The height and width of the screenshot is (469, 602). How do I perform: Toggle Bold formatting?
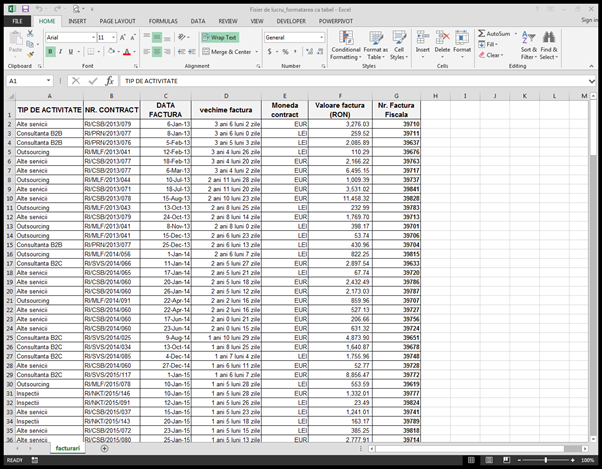coord(50,51)
